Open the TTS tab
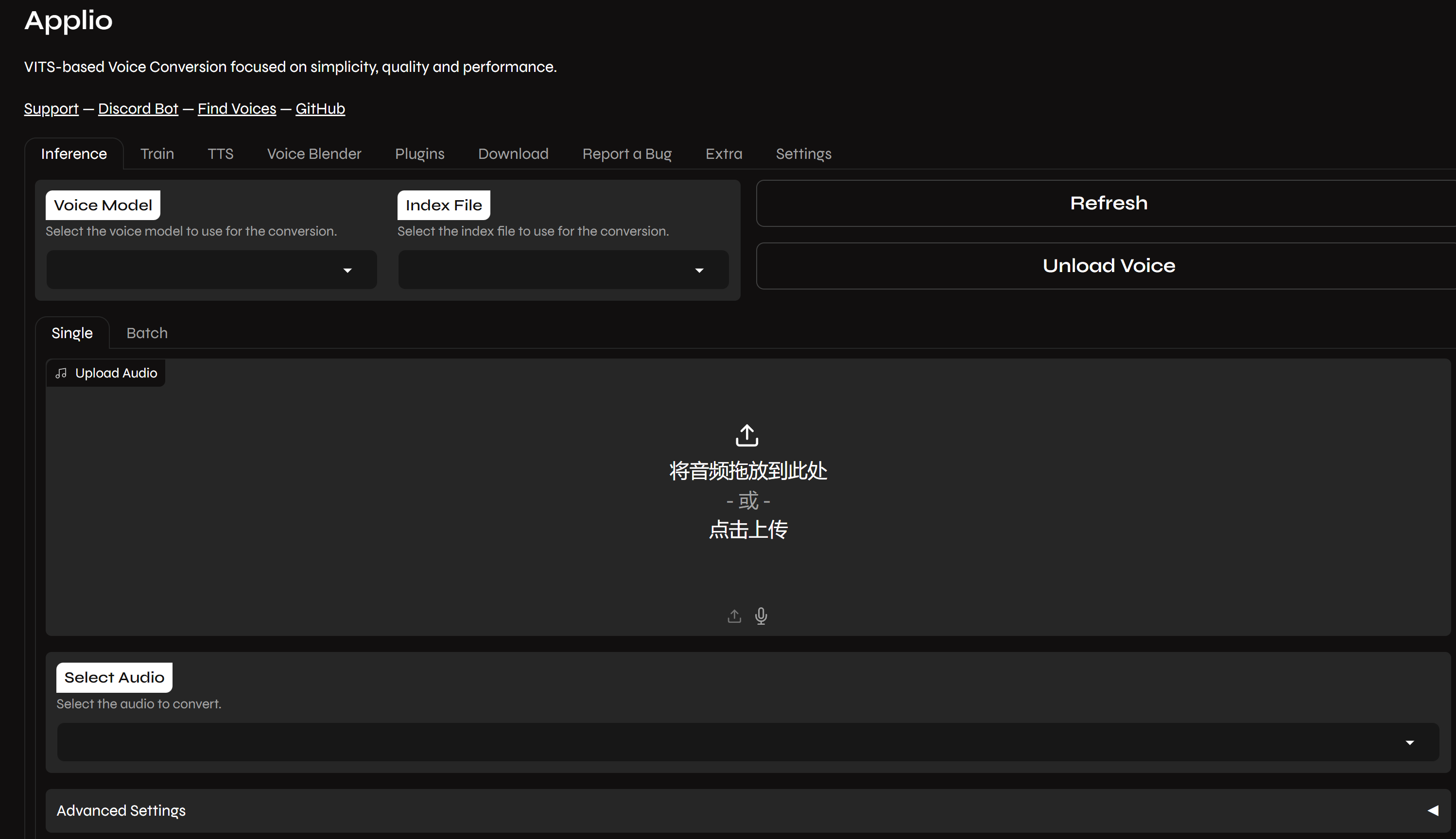1456x839 pixels. (x=220, y=154)
